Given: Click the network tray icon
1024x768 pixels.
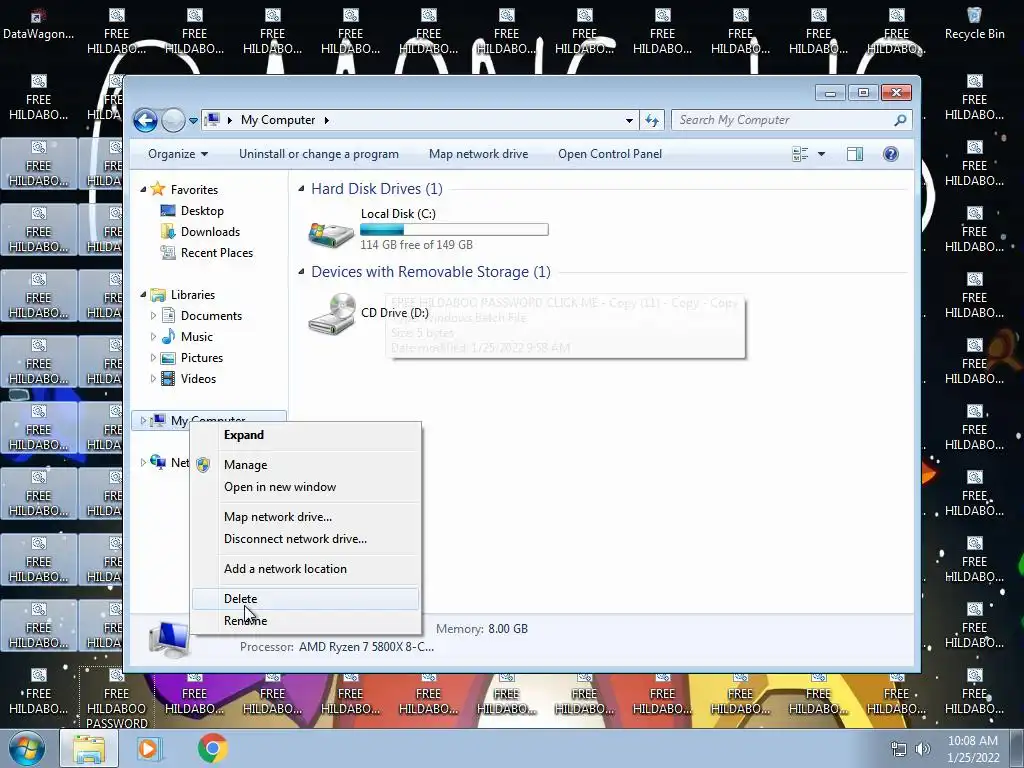Looking at the screenshot, I should click(x=899, y=749).
